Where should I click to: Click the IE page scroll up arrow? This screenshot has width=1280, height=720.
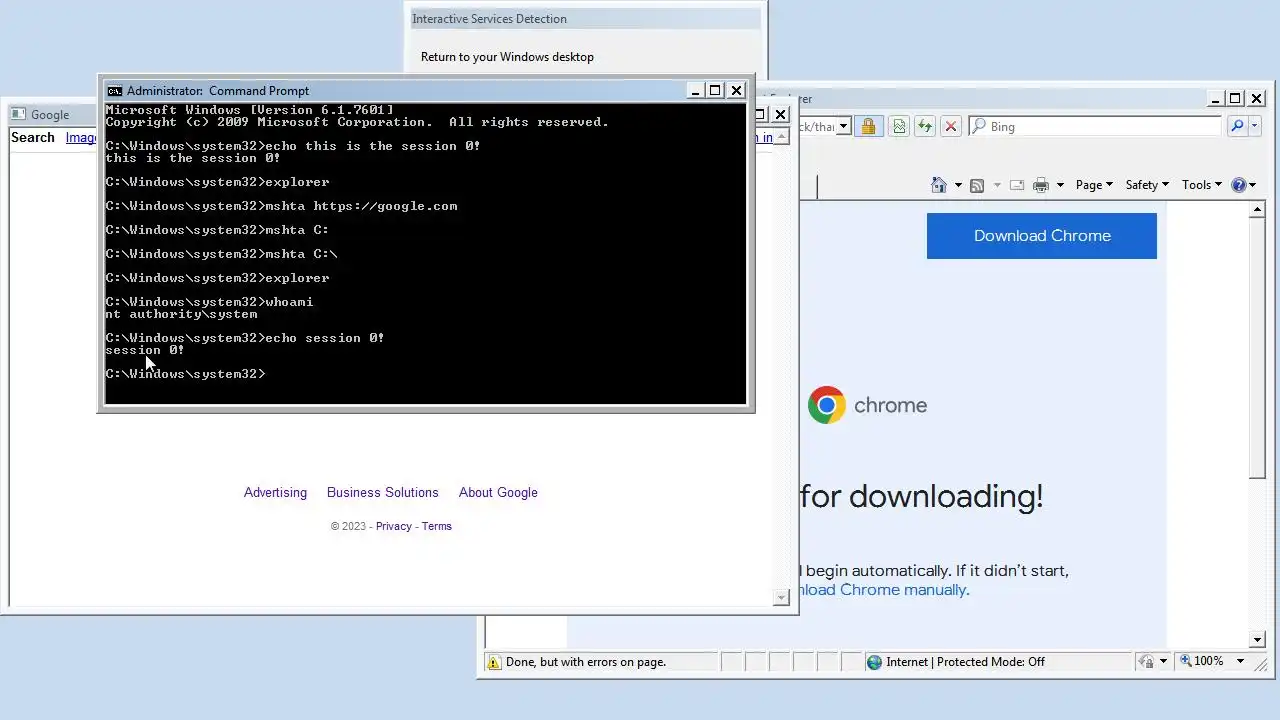pyautogui.click(x=1258, y=210)
